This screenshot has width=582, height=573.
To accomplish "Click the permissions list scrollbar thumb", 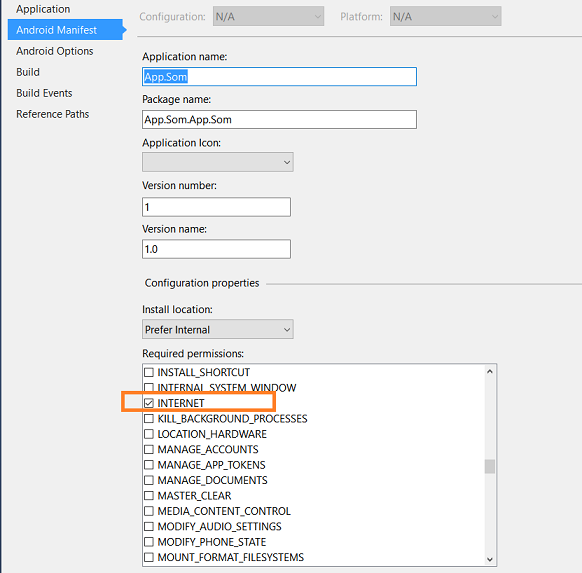I will click(x=490, y=466).
